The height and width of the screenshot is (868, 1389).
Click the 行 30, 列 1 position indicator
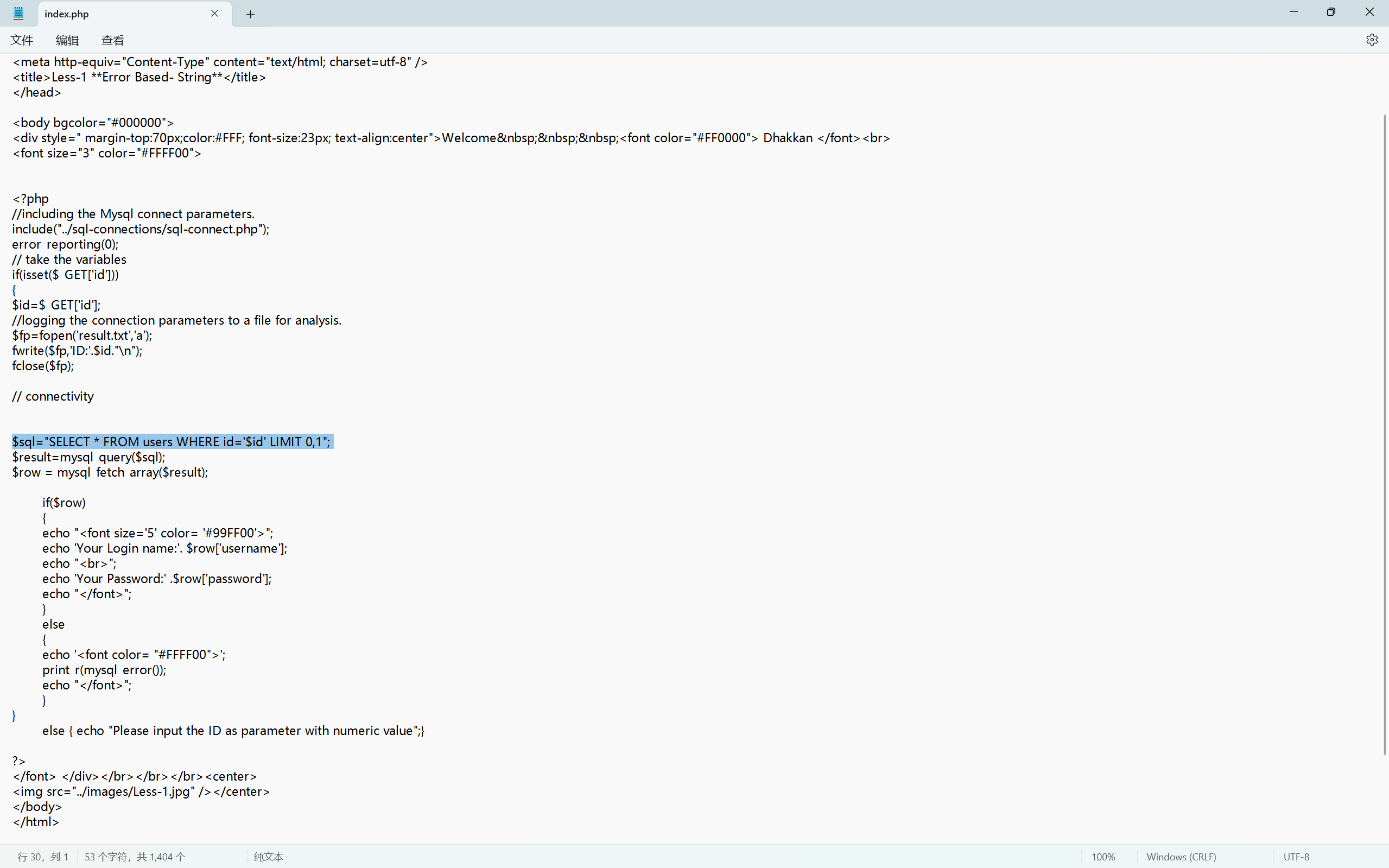(x=43, y=857)
